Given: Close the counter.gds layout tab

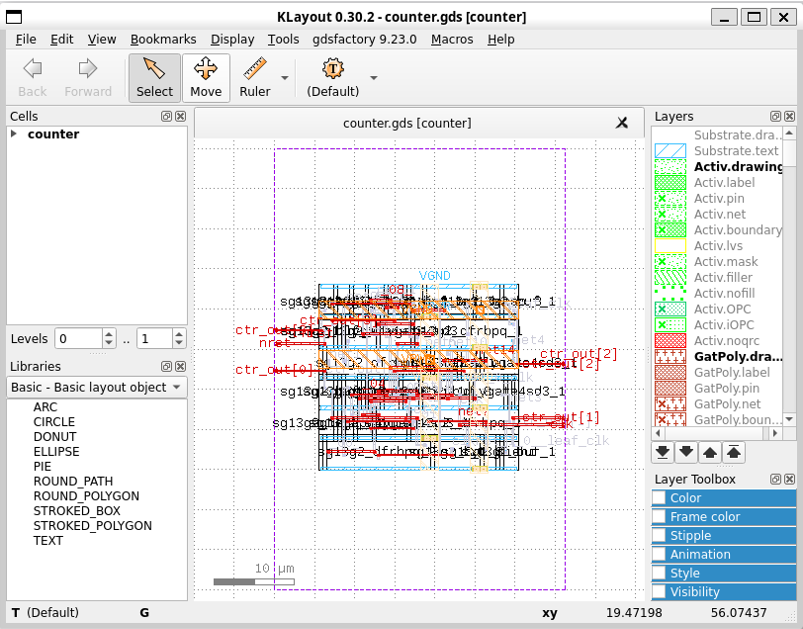Looking at the screenshot, I should (622, 123).
